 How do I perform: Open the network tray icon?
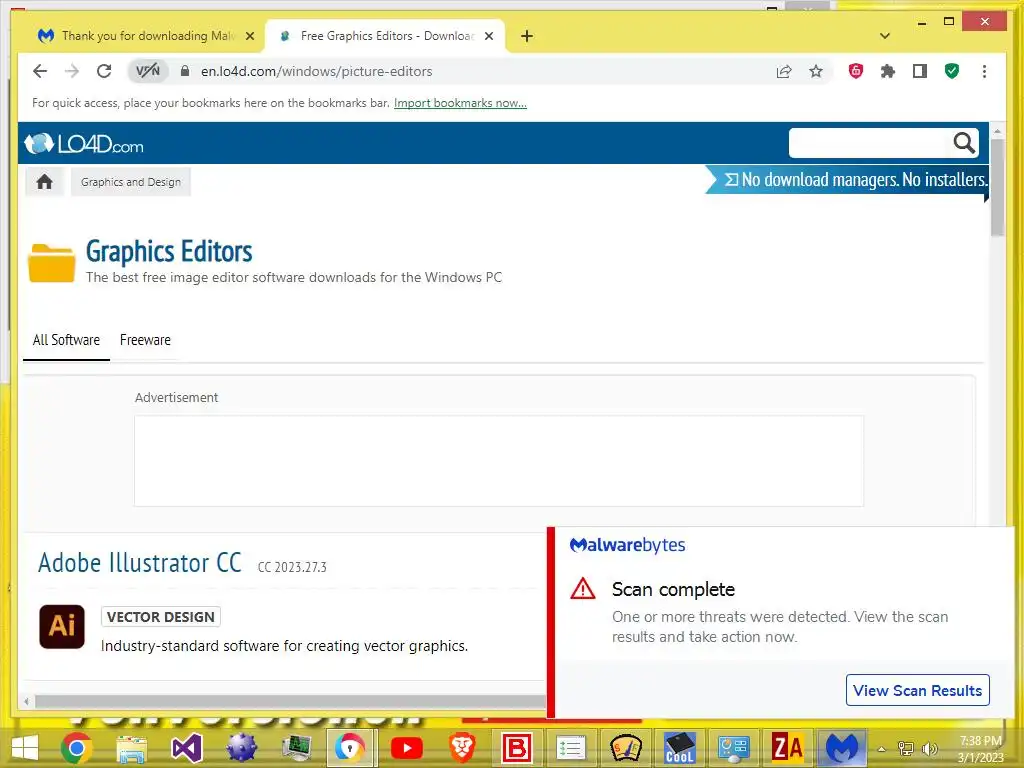pyautogui.click(x=906, y=748)
